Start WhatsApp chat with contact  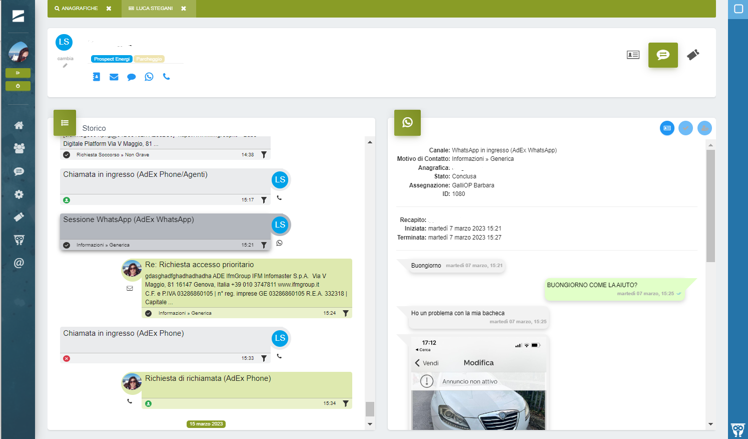pos(149,77)
